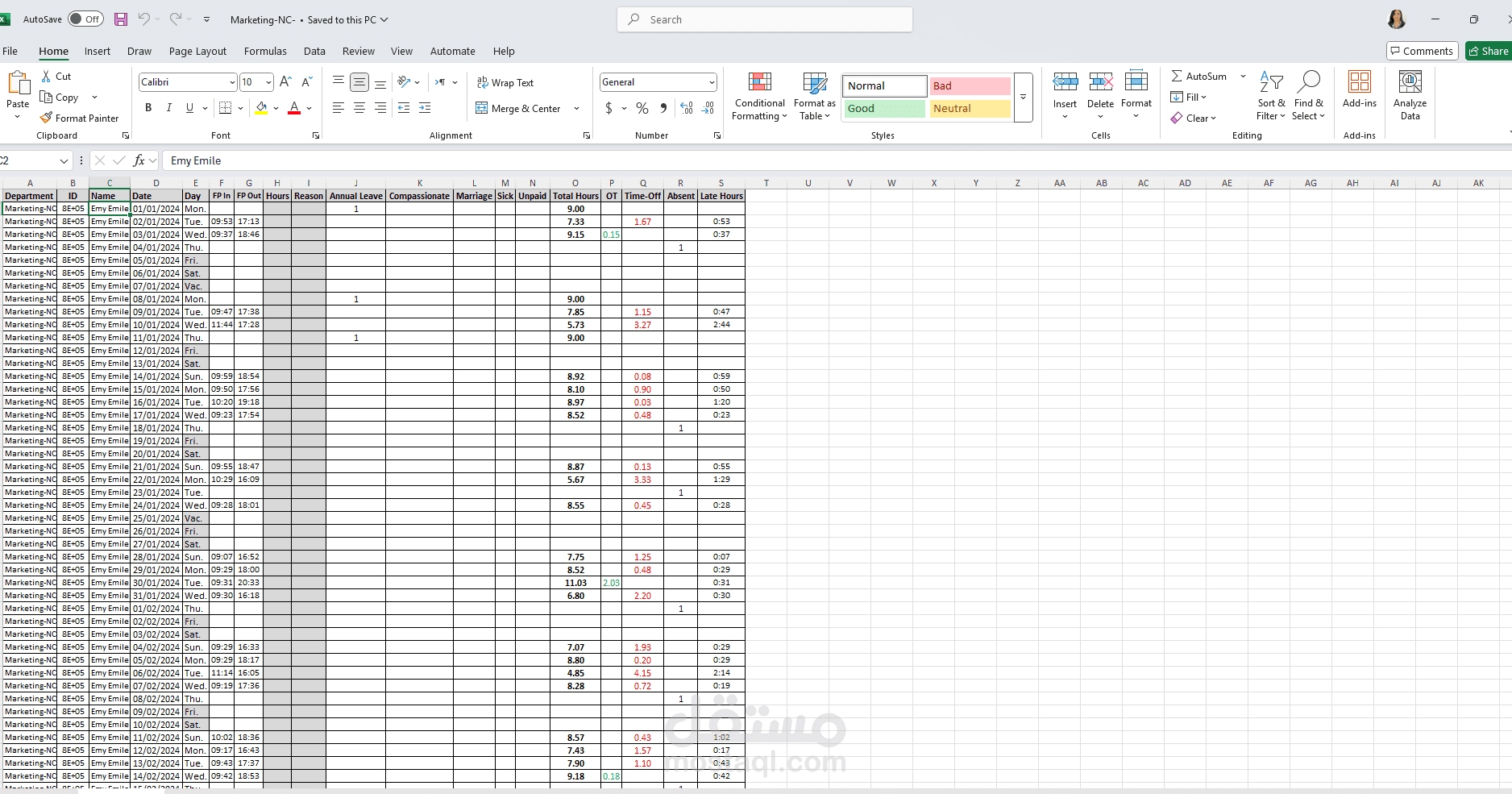The width and height of the screenshot is (1512, 794).
Task: Toggle Underline formatting
Action: pyautogui.click(x=189, y=107)
